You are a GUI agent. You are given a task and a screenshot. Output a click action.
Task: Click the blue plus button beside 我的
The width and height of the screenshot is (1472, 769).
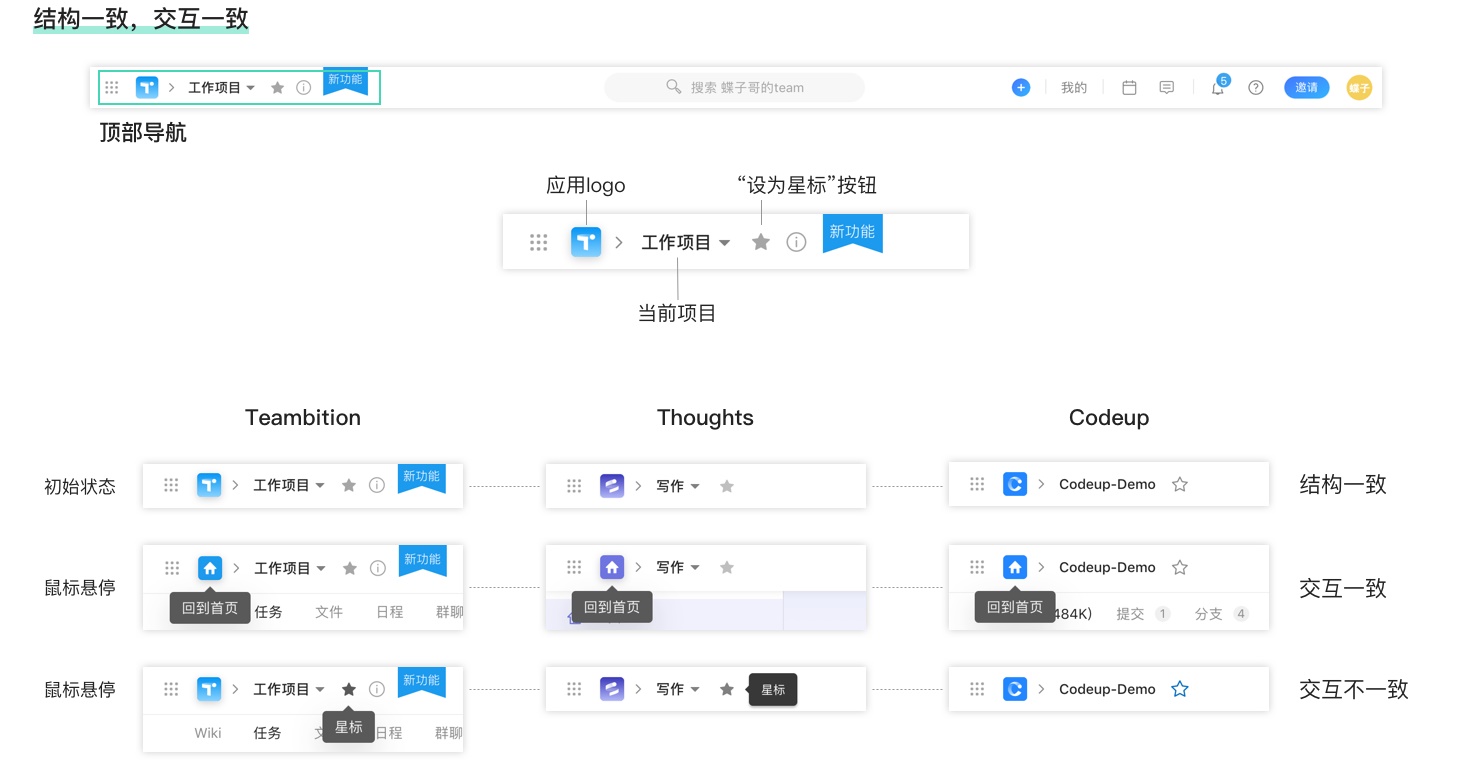pyautogui.click(x=1020, y=88)
